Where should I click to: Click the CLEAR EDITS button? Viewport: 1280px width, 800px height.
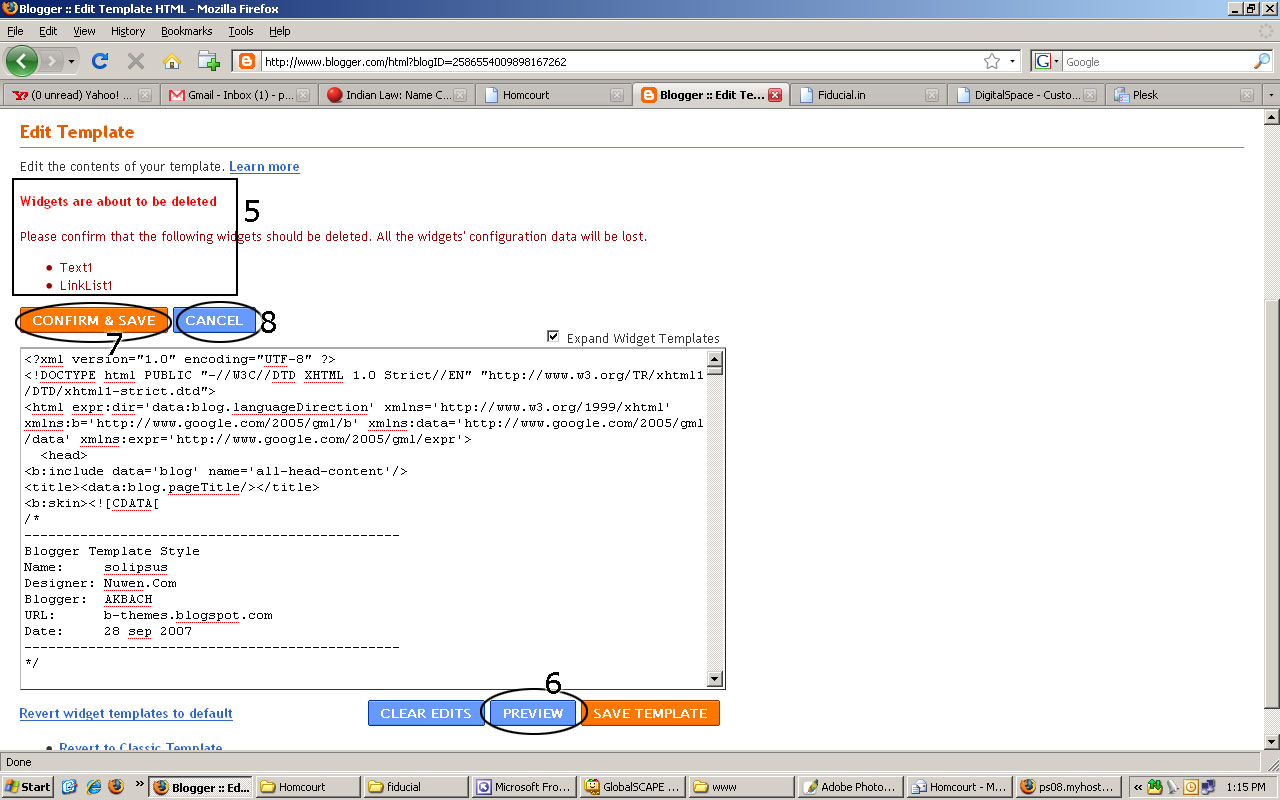425,713
